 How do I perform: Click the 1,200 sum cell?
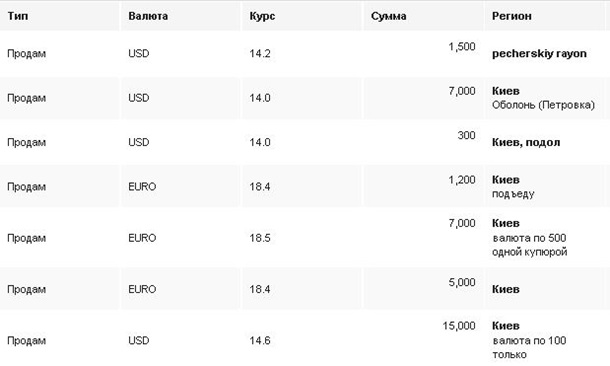tap(462, 180)
